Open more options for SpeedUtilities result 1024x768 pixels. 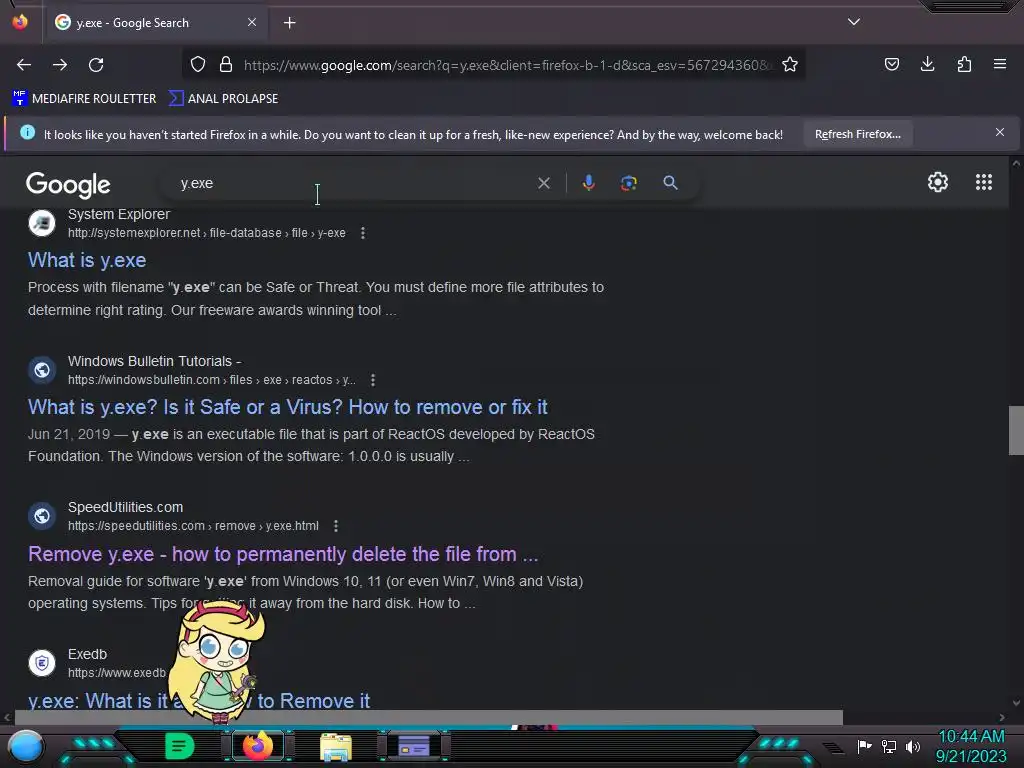coord(336,526)
